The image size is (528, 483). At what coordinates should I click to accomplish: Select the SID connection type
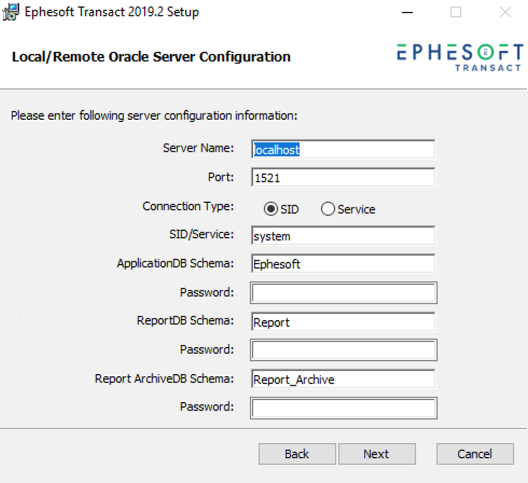pyautogui.click(x=271, y=209)
